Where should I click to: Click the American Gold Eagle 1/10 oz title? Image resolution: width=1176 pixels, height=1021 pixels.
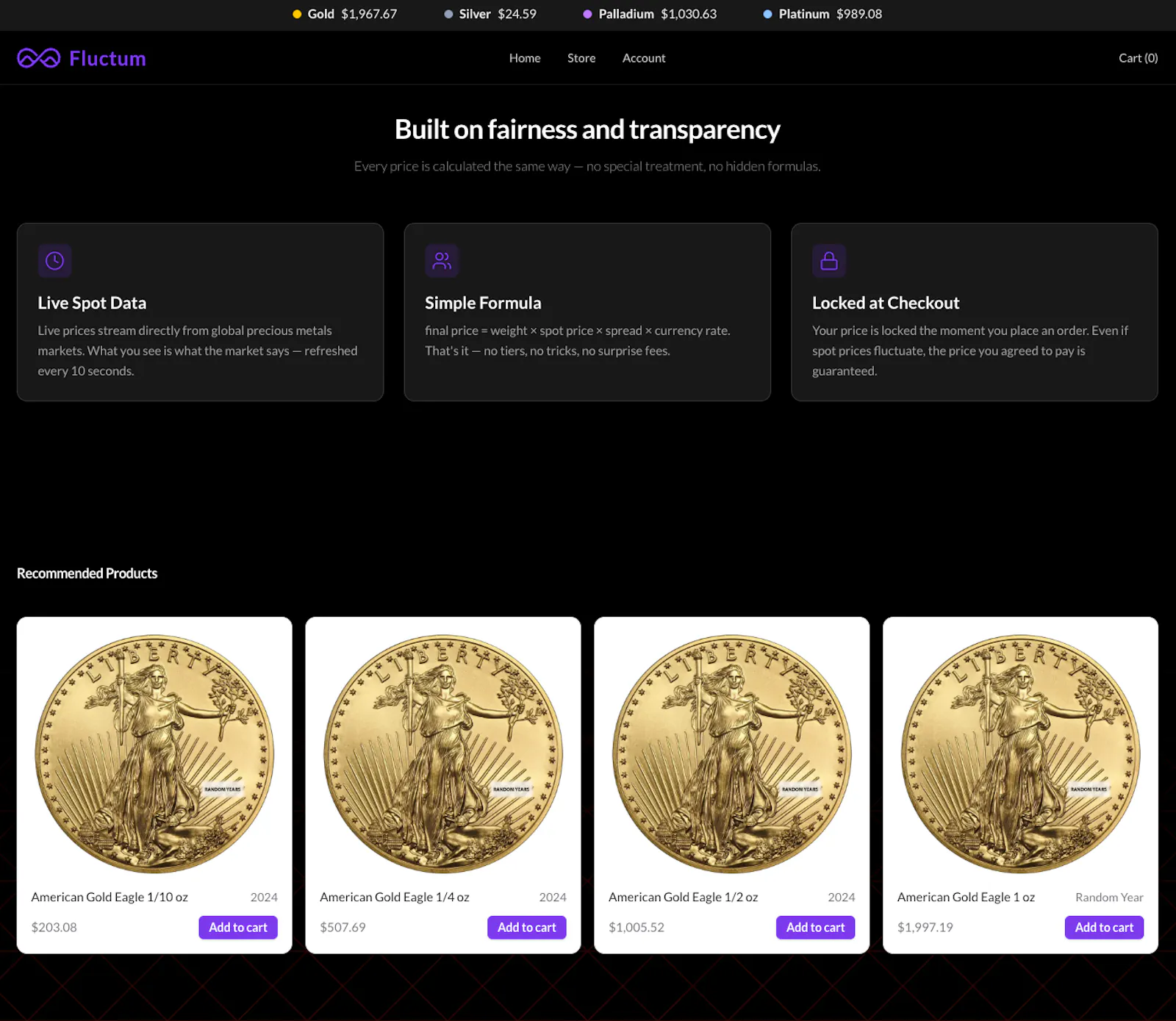tap(110, 898)
